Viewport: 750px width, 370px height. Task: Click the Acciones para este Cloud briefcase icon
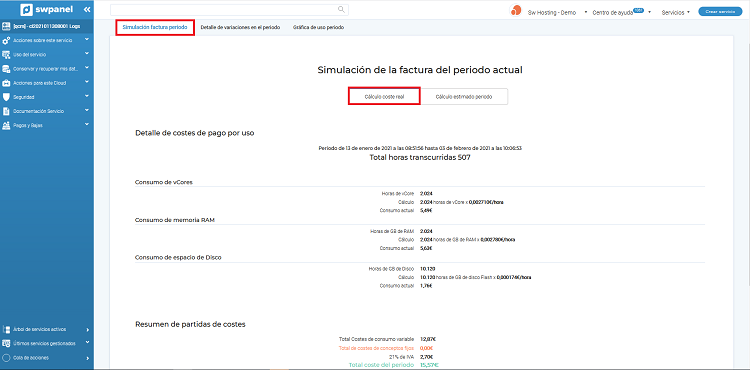click(x=6, y=83)
